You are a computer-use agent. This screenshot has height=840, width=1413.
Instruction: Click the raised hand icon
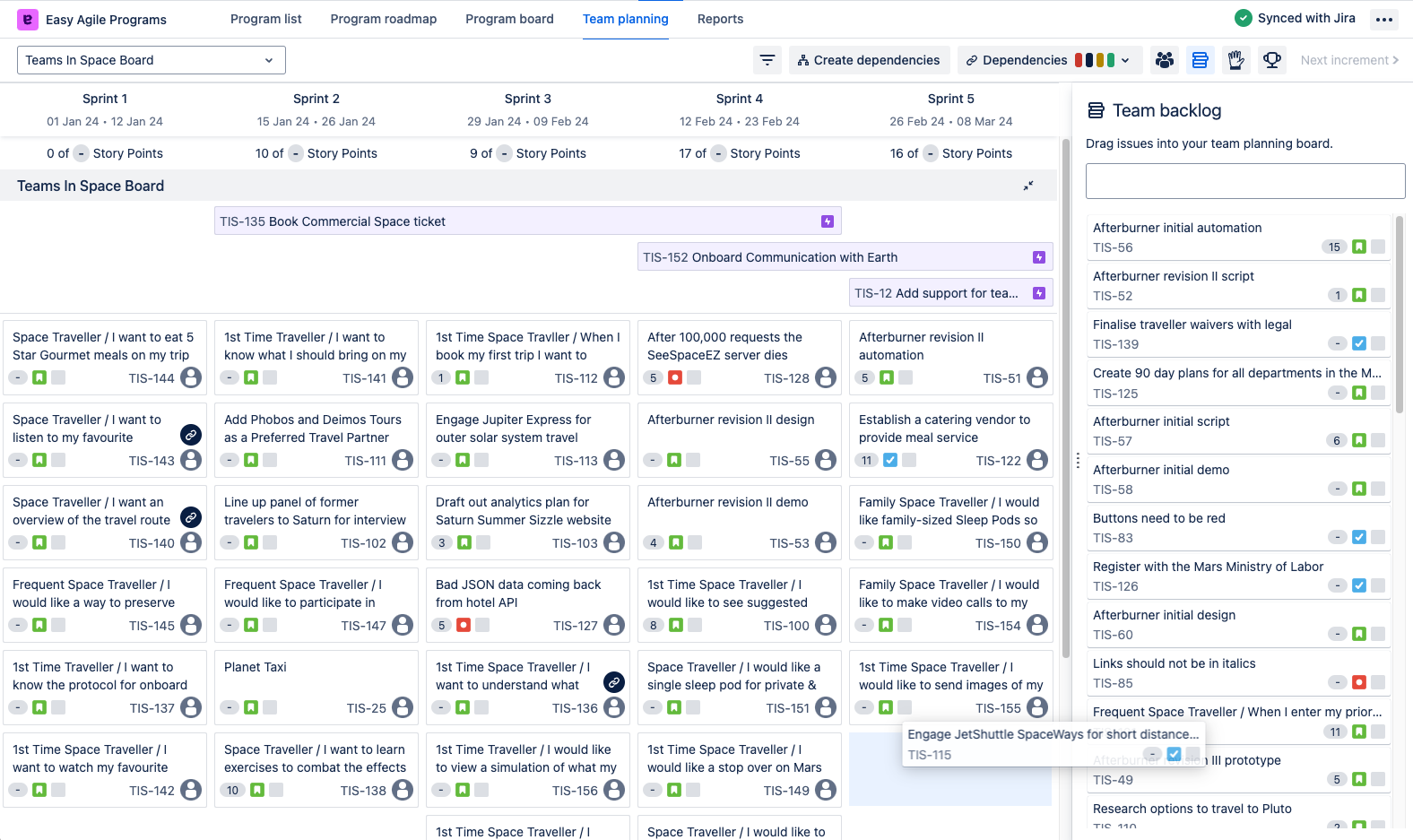(x=1235, y=60)
